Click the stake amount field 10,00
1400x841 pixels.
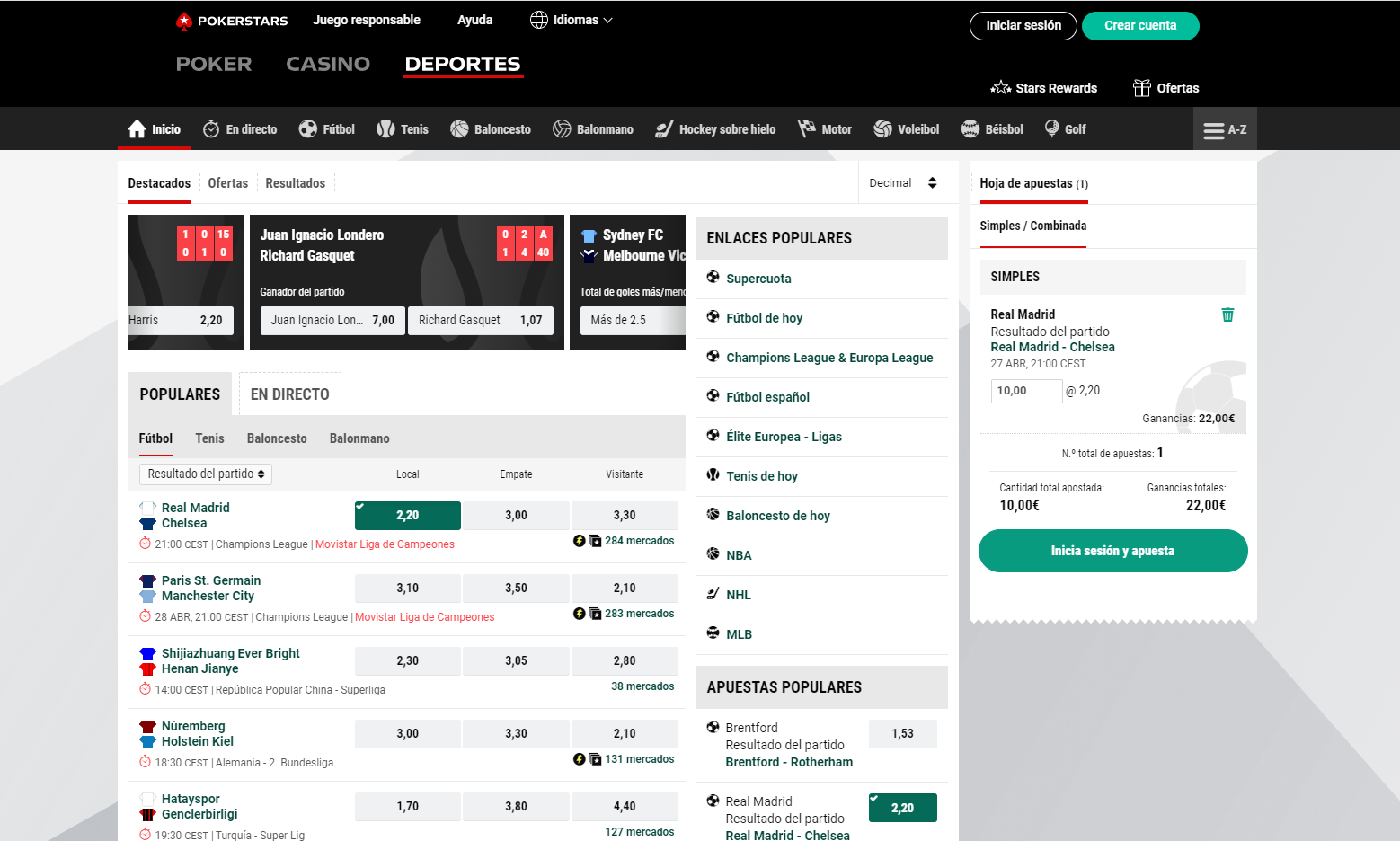tap(1027, 391)
